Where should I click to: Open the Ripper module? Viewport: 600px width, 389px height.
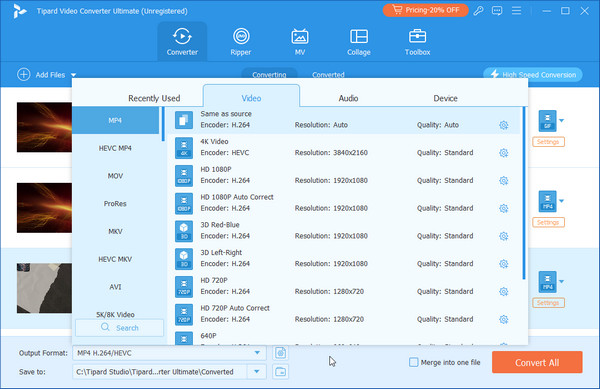pos(241,41)
